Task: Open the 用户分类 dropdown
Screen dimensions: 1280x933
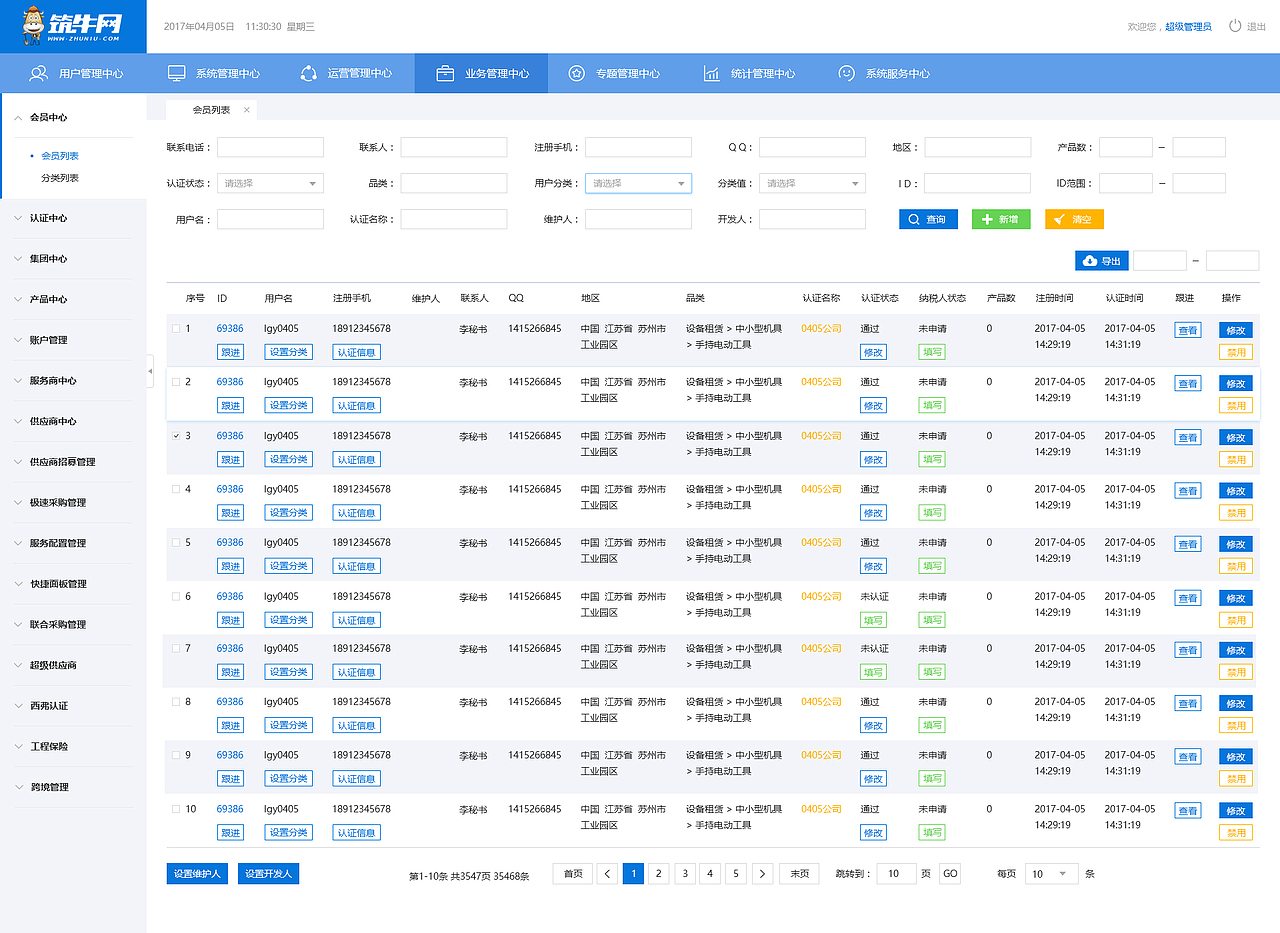Action: pyautogui.click(x=638, y=183)
